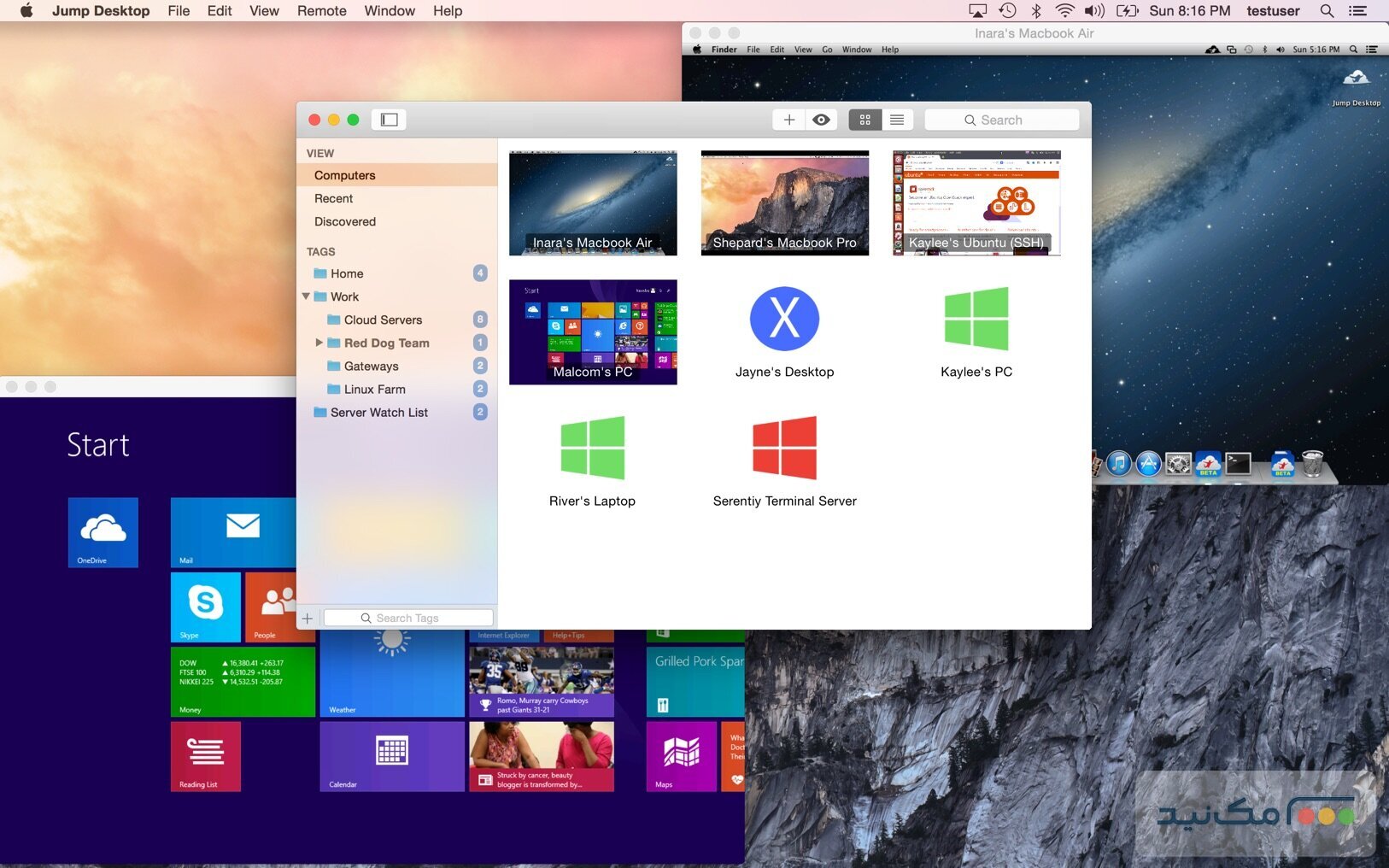Open Kaylee's PC green Windows icon

point(976,319)
